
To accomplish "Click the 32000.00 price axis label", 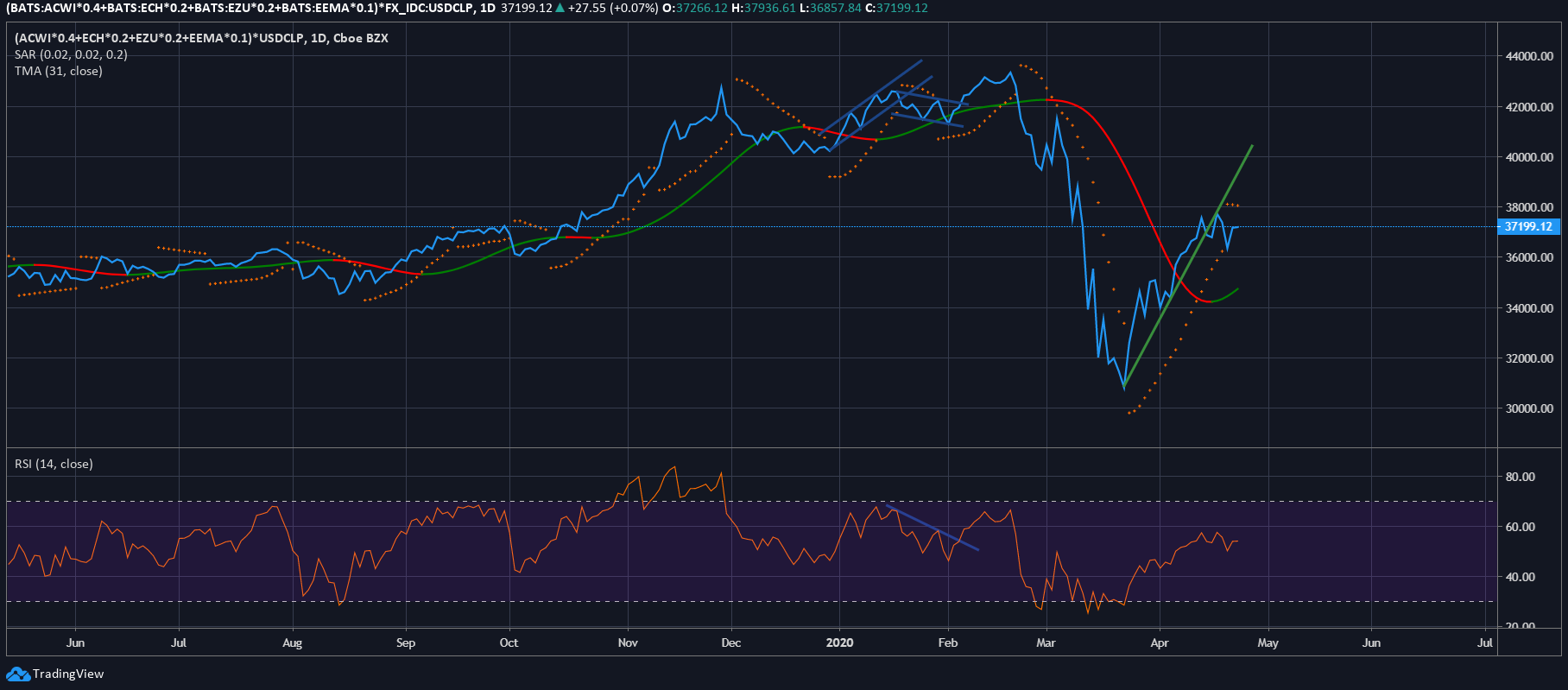I will click(1529, 358).
